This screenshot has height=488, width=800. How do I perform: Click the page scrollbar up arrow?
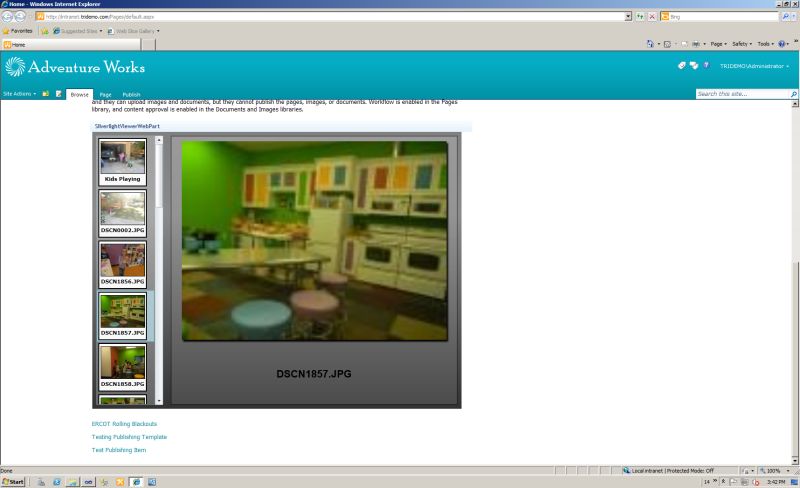tap(795, 104)
